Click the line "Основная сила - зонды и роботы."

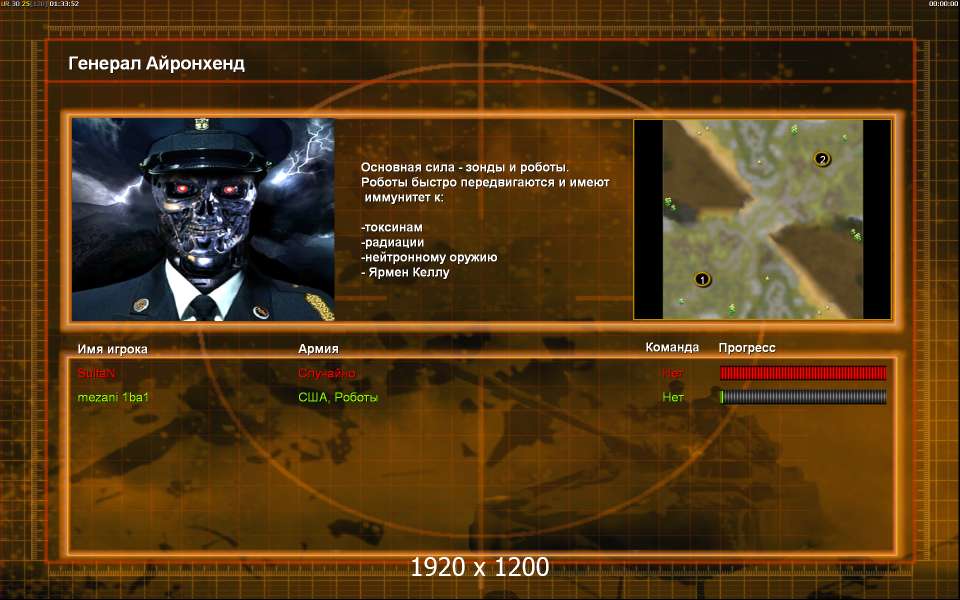point(465,167)
